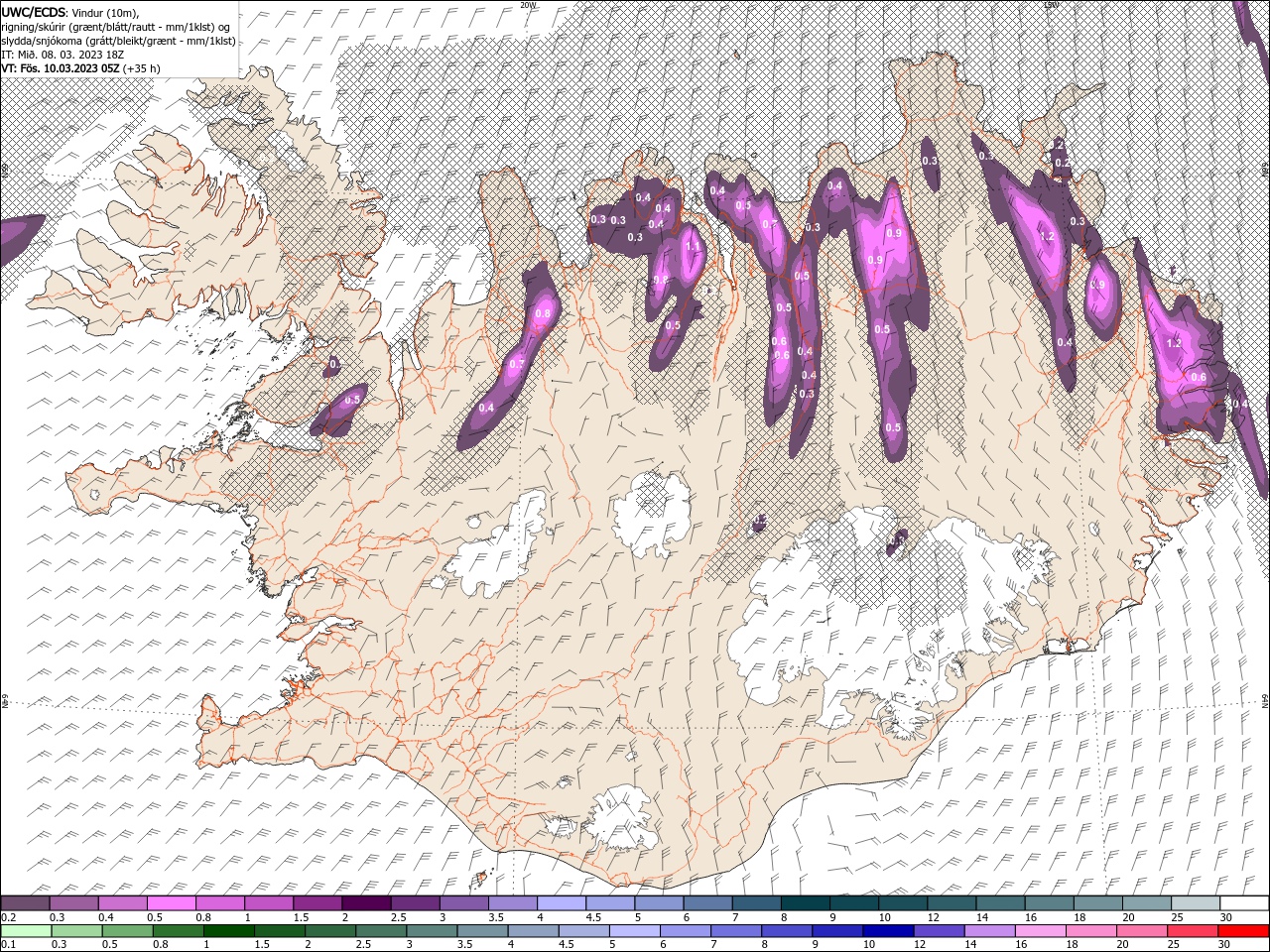Image resolution: width=1270 pixels, height=952 pixels.
Task: Choose darkest green 1–1.5 swatch in lower legend
Action: click(228, 931)
